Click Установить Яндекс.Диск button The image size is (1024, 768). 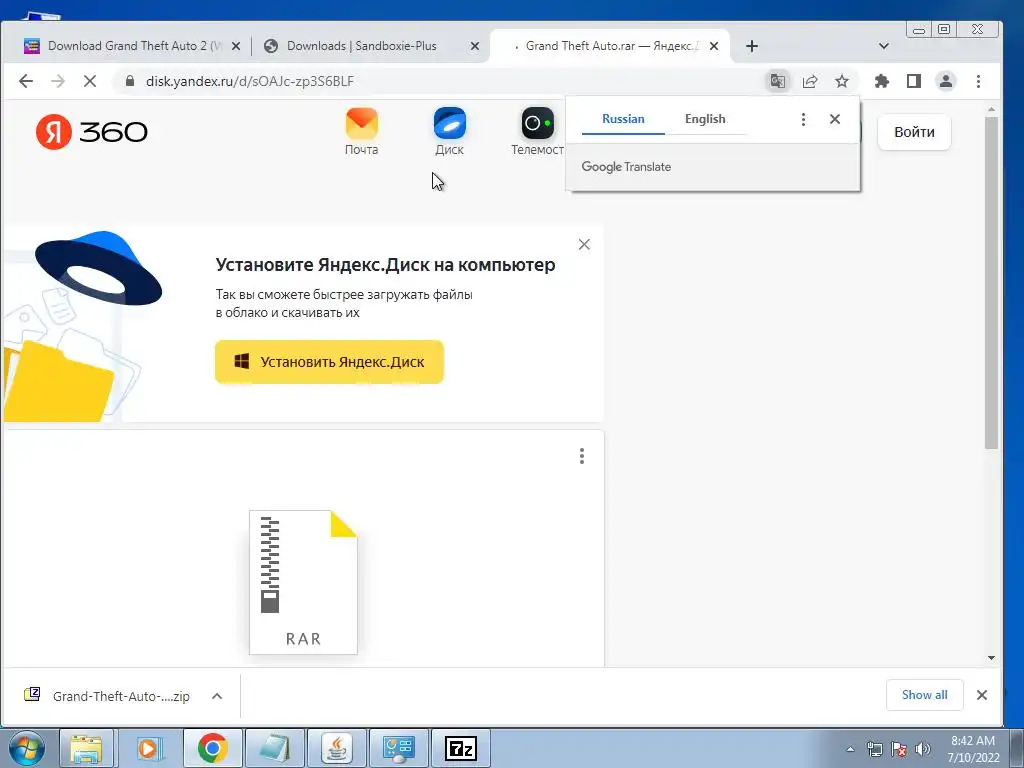pyautogui.click(x=329, y=362)
